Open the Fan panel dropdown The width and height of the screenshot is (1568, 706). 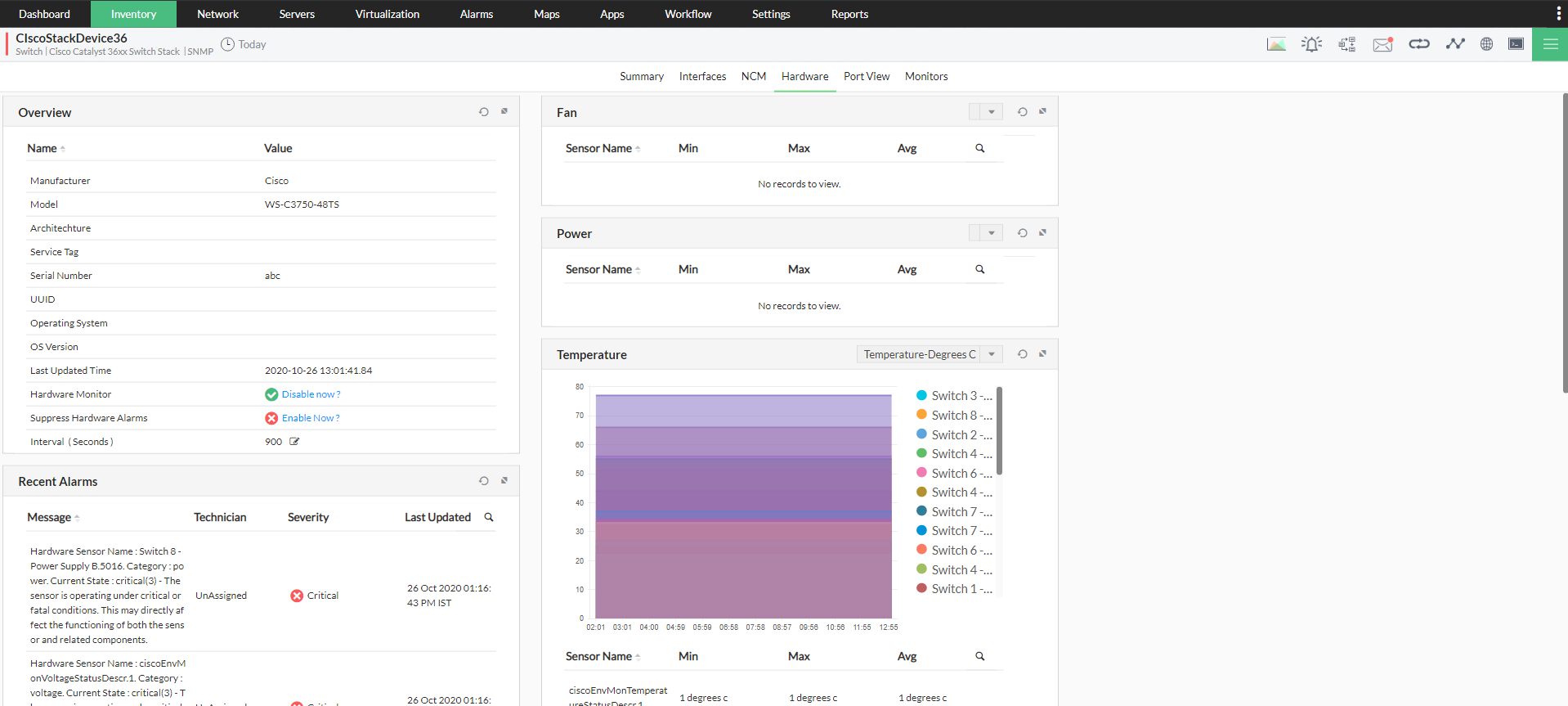991,112
